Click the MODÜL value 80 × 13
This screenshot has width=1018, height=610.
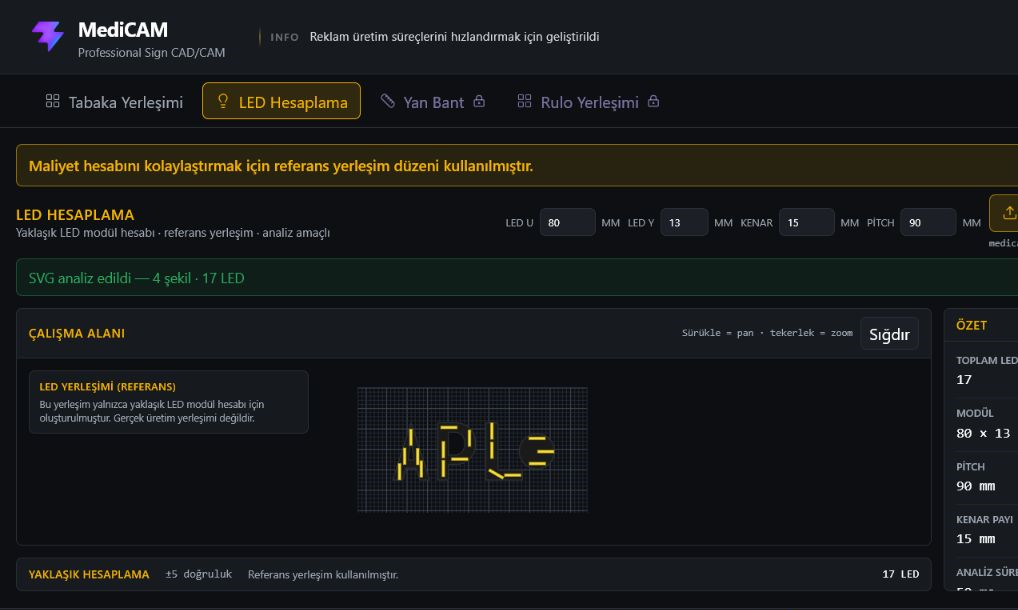pos(983,433)
